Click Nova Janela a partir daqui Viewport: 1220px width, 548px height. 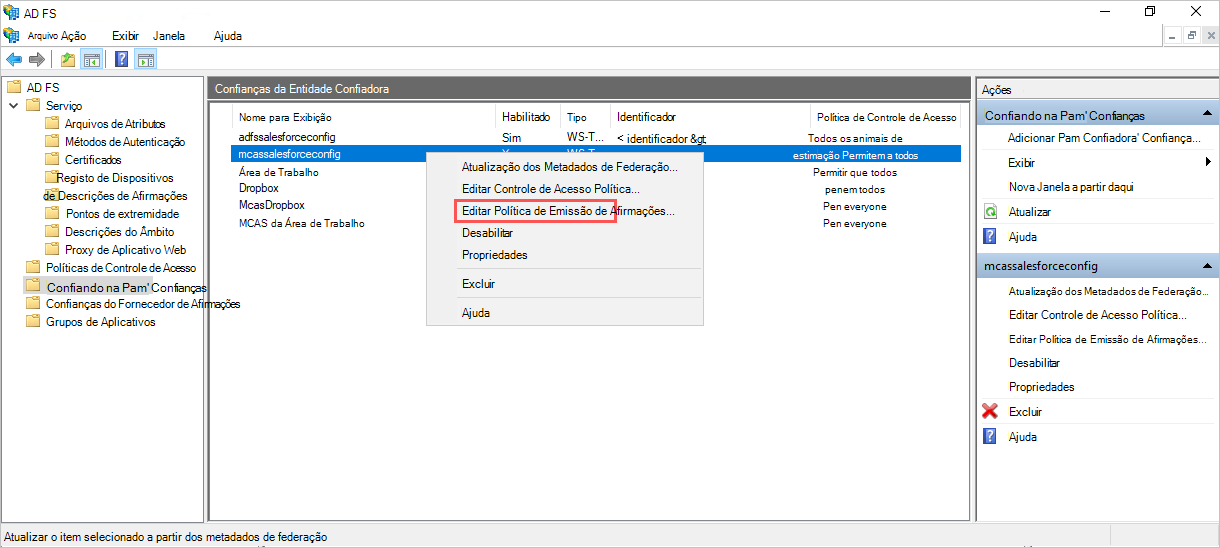point(1071,187)
